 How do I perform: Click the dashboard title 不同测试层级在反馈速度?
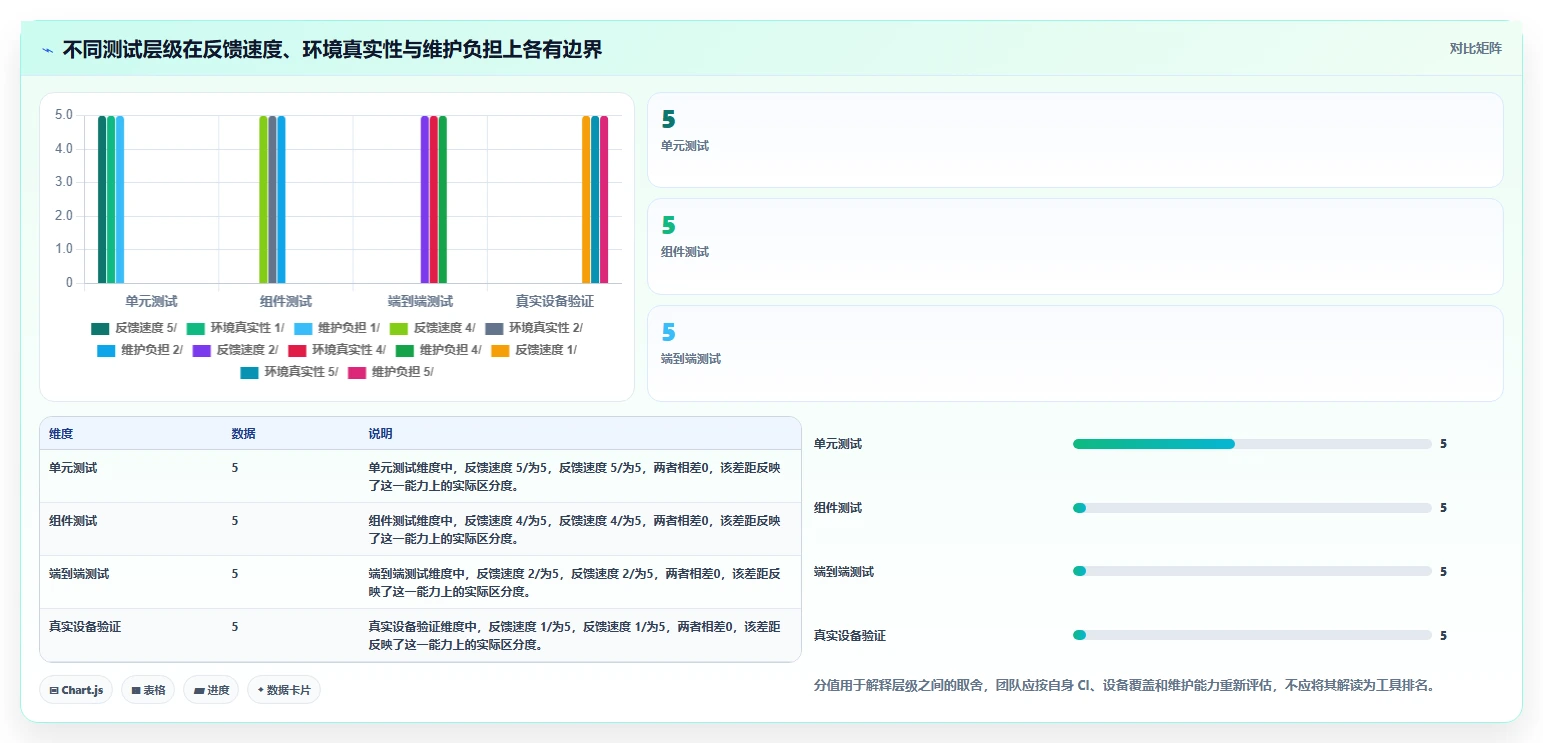[332, 49]
